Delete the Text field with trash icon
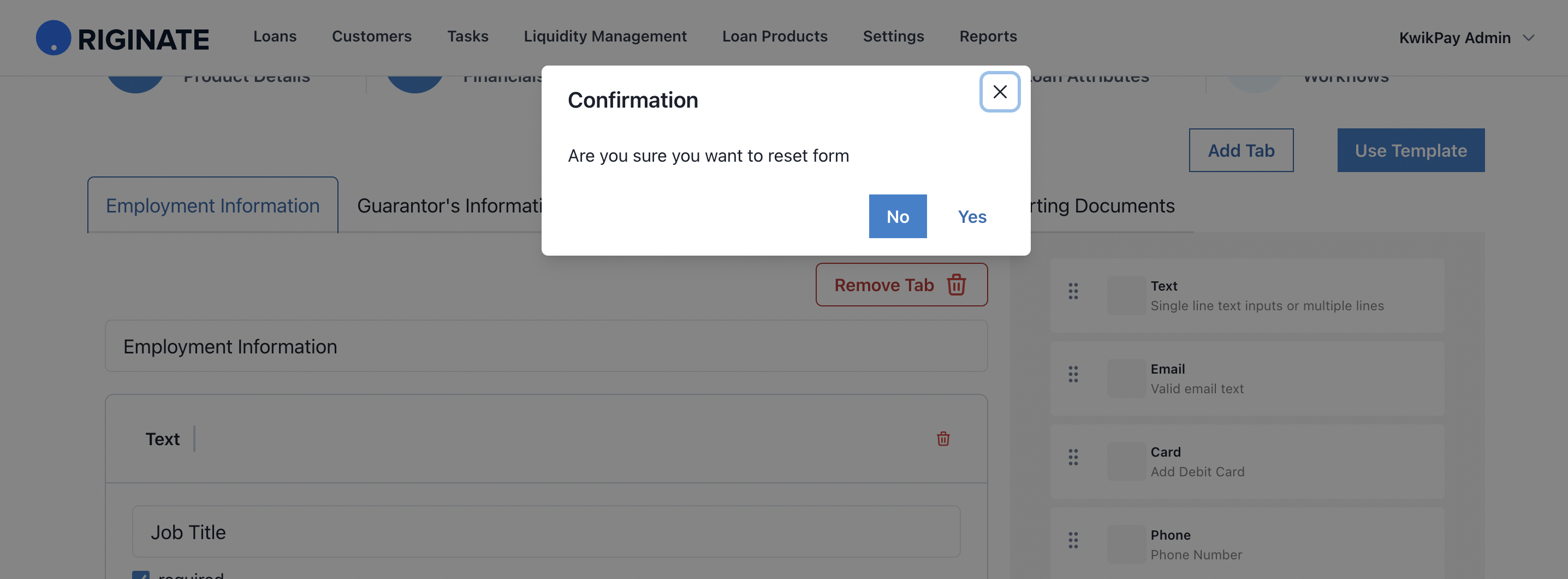The image size is (1568, 579). pos(943,439)
